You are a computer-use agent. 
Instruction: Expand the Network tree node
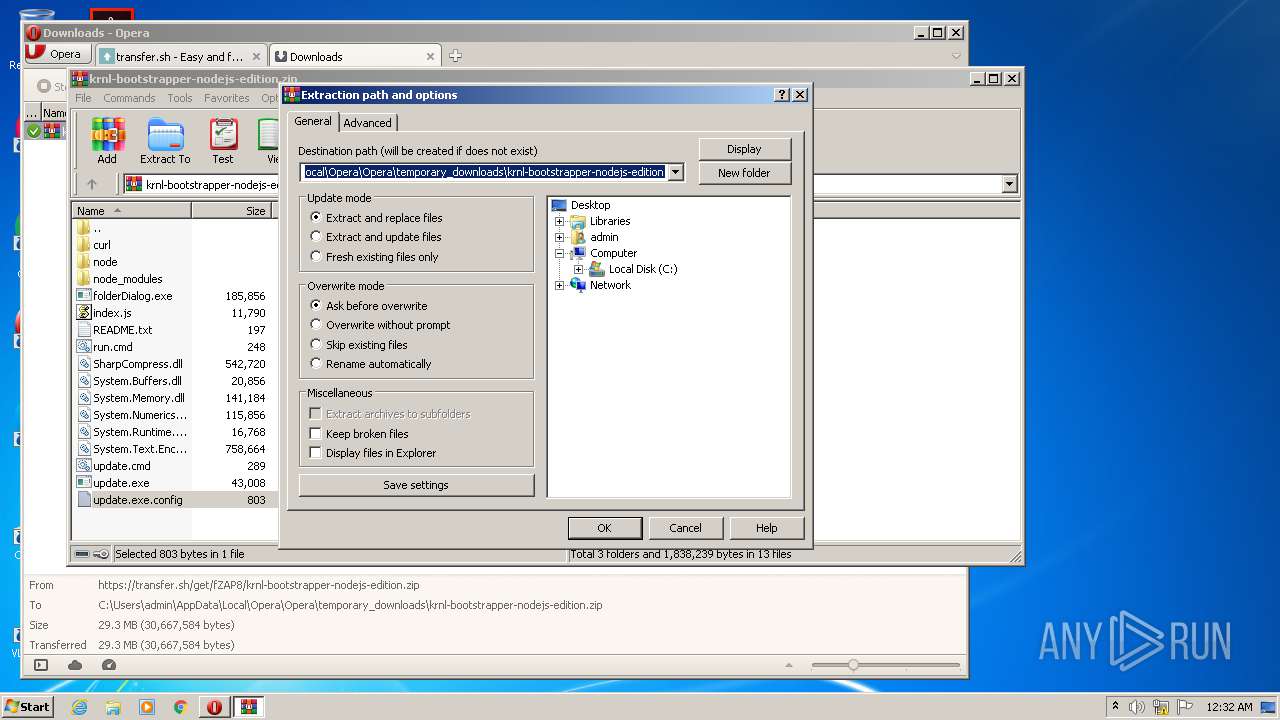[x=559, y=285]
